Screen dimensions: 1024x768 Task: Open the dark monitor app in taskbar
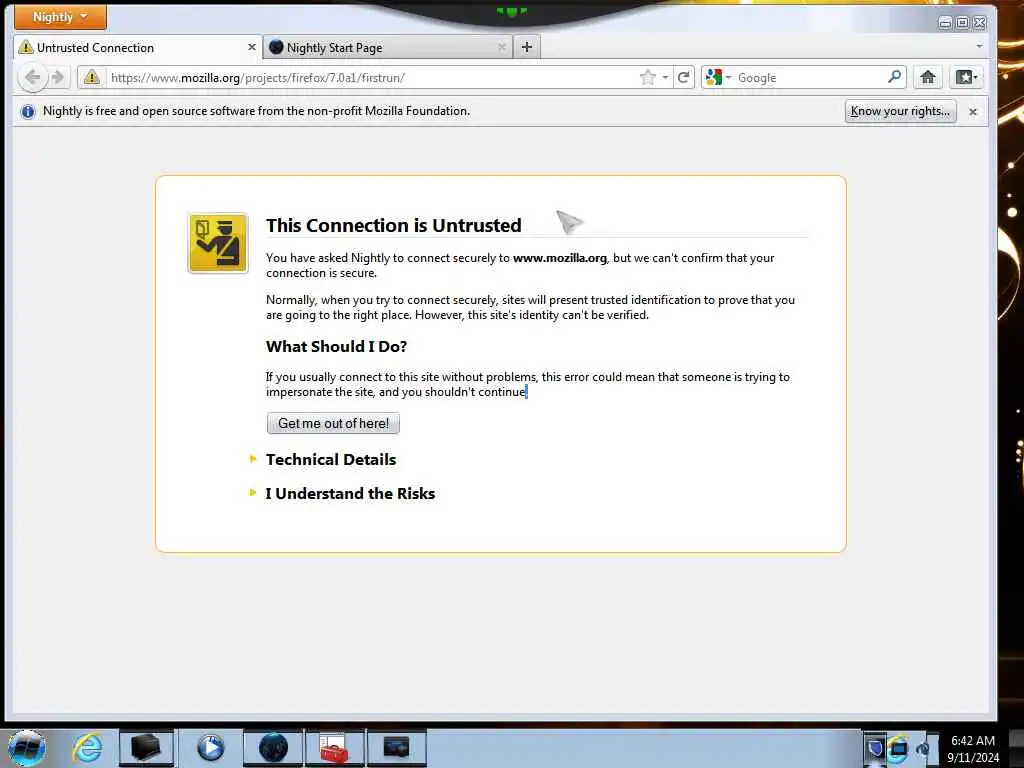[396, 748]
